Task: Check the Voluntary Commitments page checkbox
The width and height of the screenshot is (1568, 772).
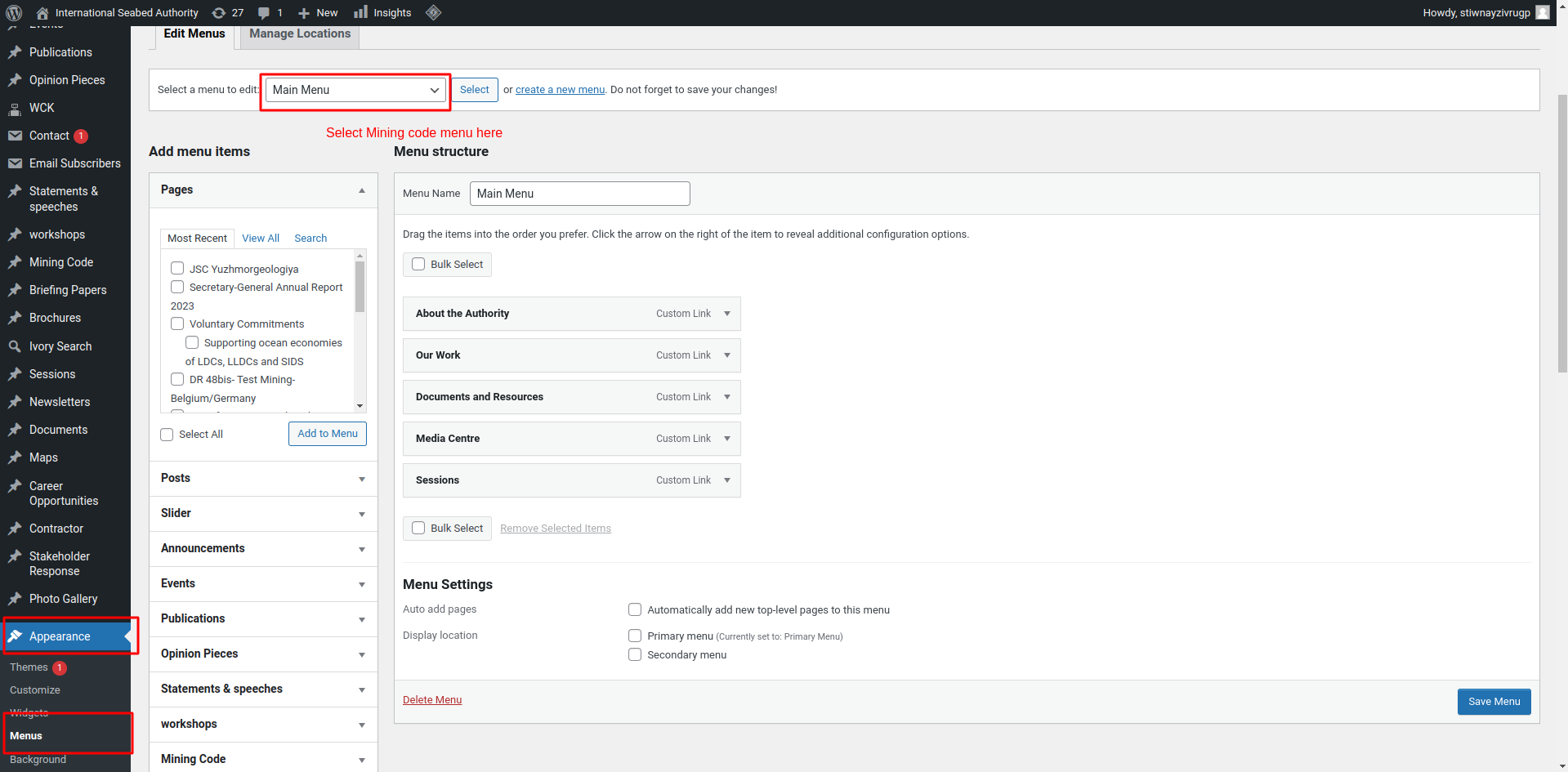Action: click(177, 324)
